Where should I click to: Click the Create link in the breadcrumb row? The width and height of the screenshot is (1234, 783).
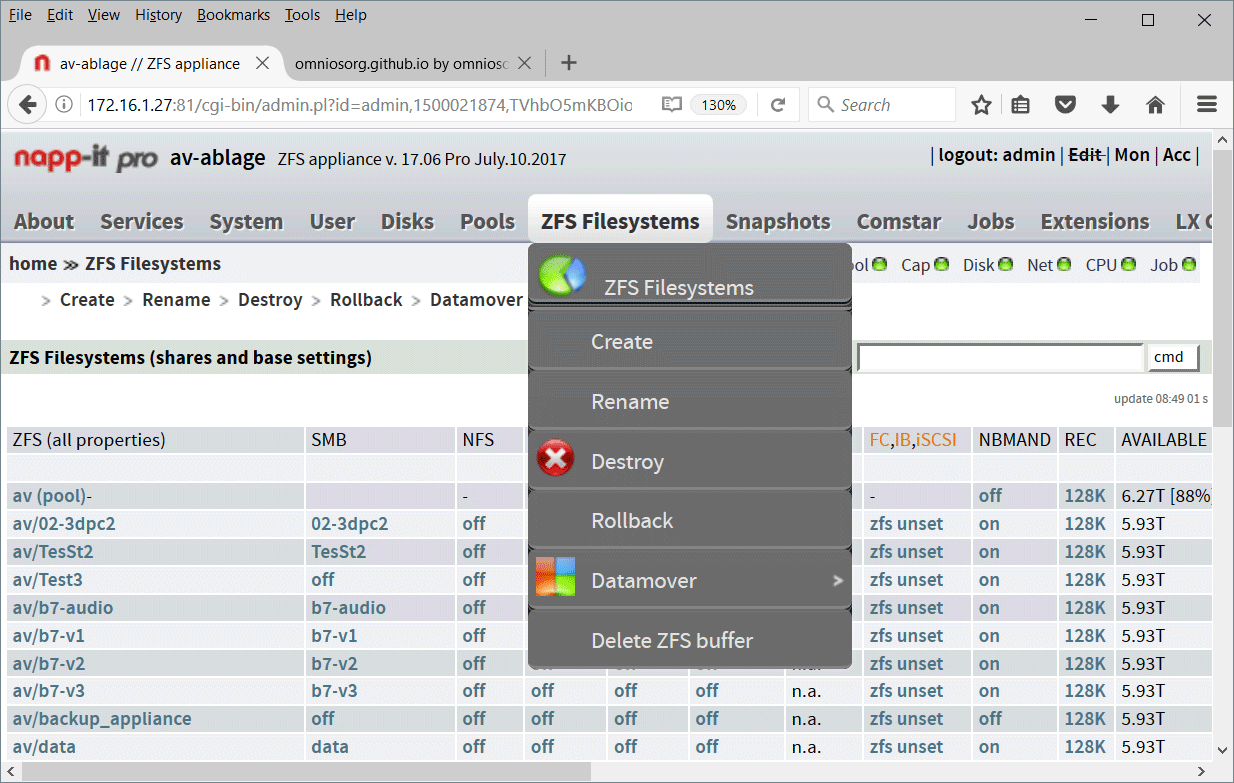(x=87, y=300)
